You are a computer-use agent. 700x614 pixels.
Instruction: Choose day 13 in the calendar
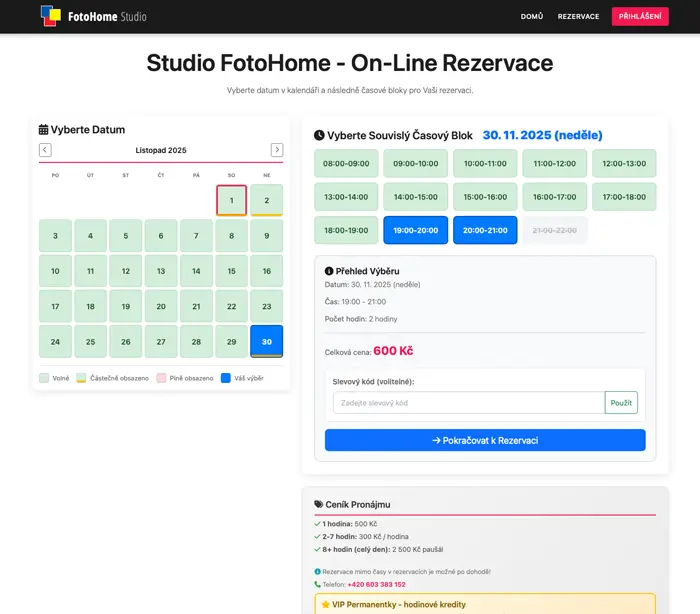[161, 271]
